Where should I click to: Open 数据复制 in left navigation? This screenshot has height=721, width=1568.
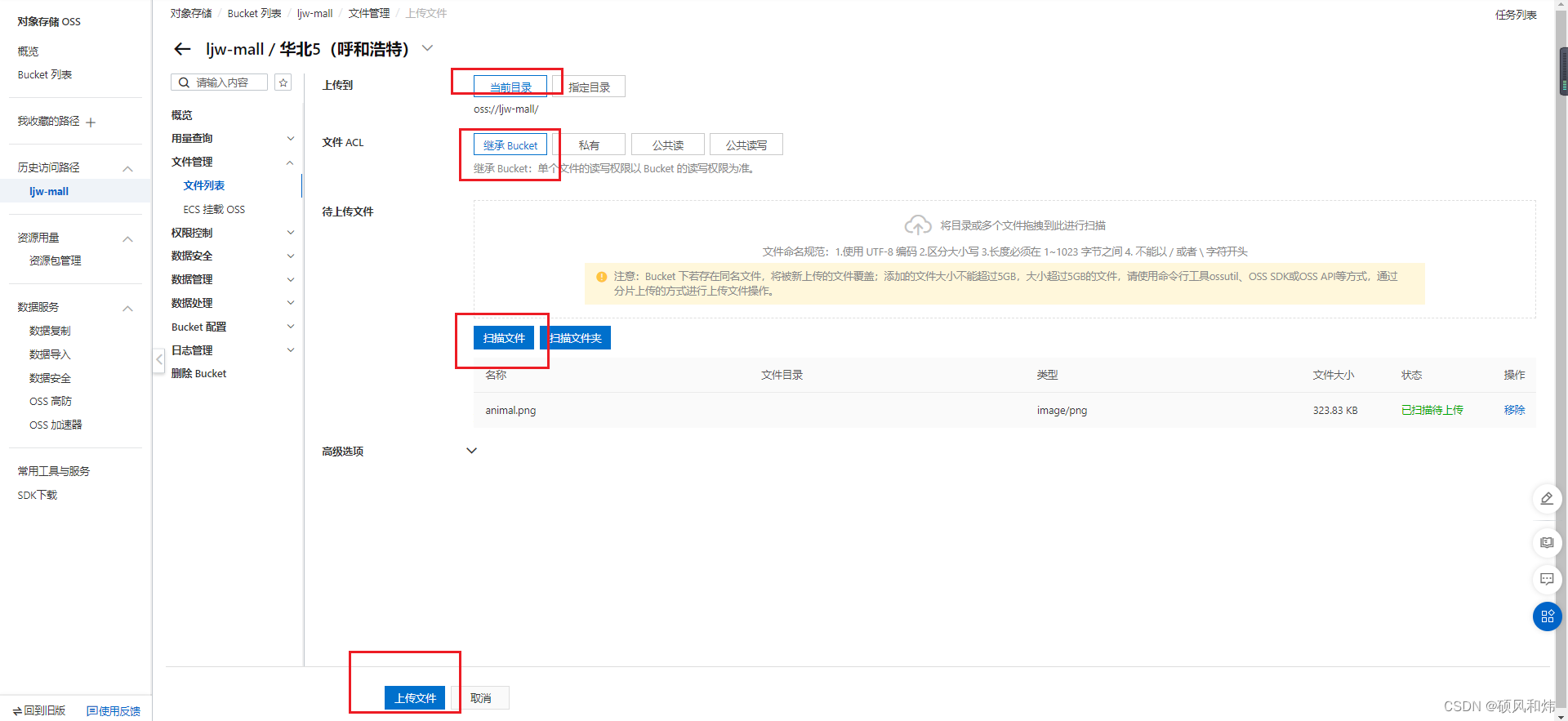tap(50, 331)
